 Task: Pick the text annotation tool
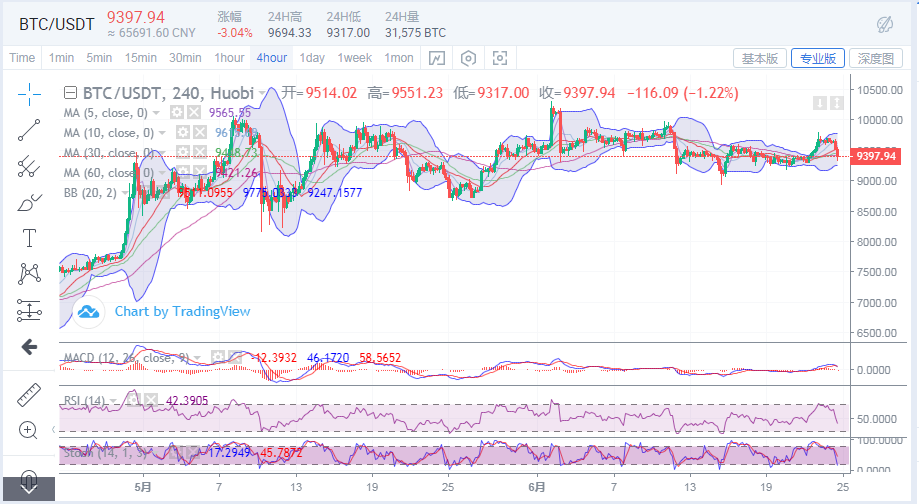coord(29,237)
